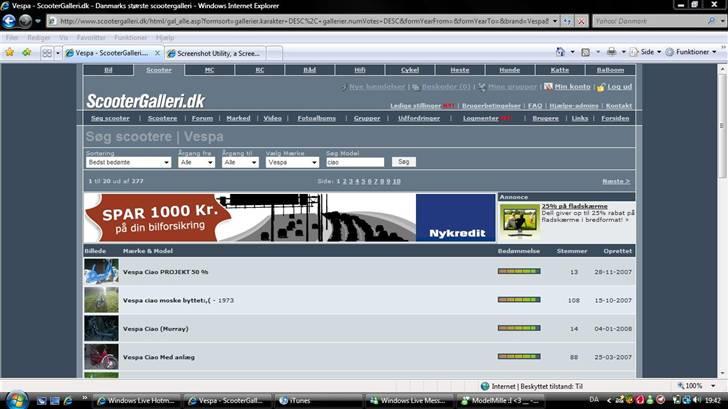Open Vespa Ciao (Murray) listing
Image resolution: width=728 pixels, height=409 pixels.
point(155,329)
